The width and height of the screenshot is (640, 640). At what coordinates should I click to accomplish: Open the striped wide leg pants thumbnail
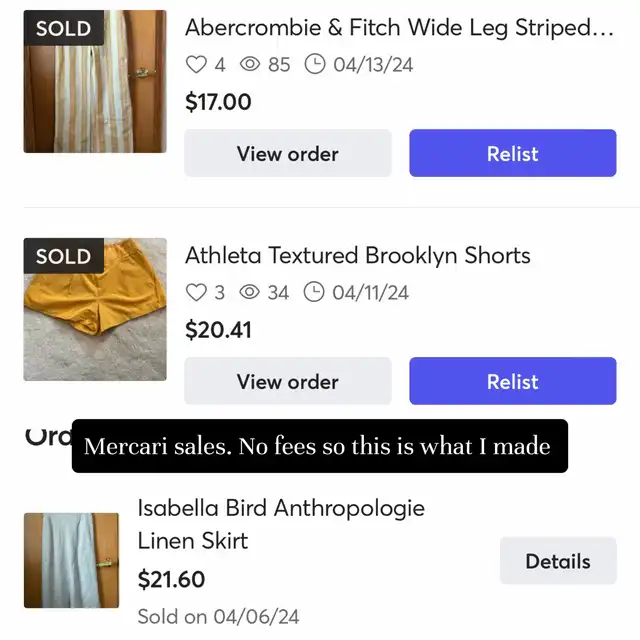[x=95, y=82]
